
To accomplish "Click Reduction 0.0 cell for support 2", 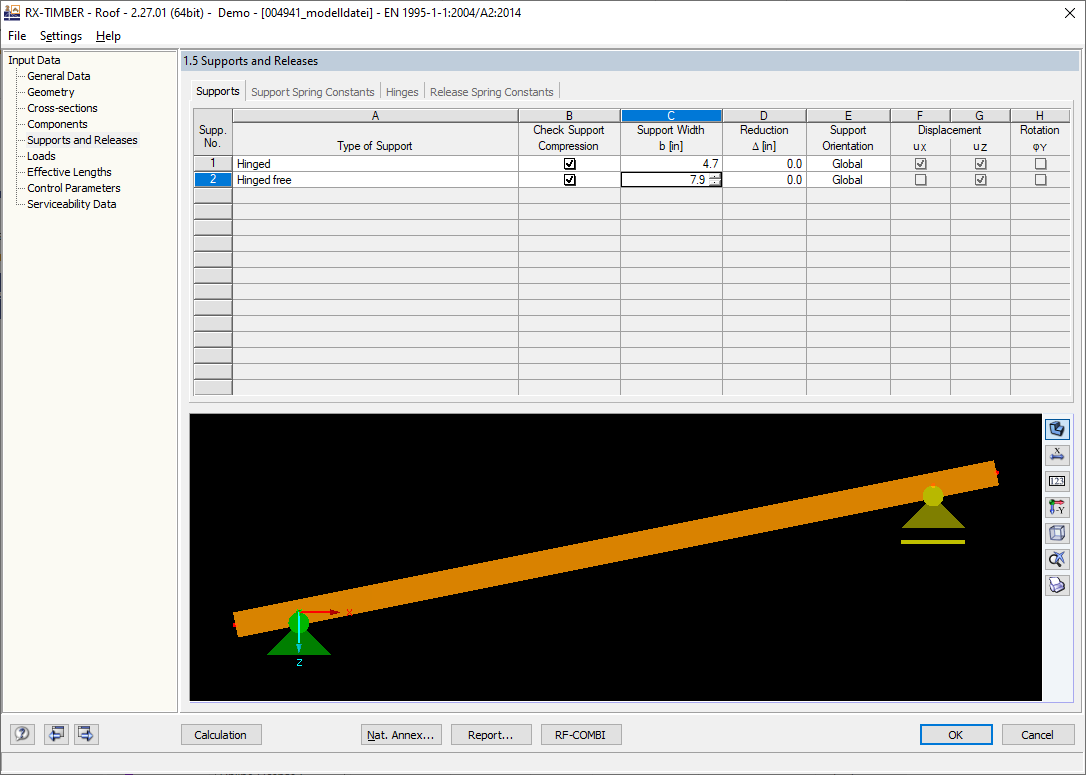I will (764, 180).
